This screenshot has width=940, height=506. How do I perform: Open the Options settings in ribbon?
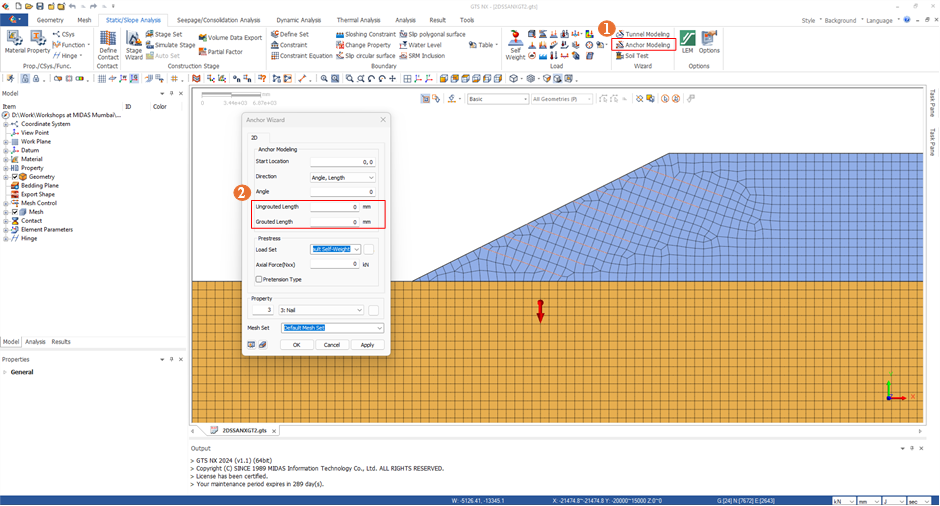click(709, 42)
